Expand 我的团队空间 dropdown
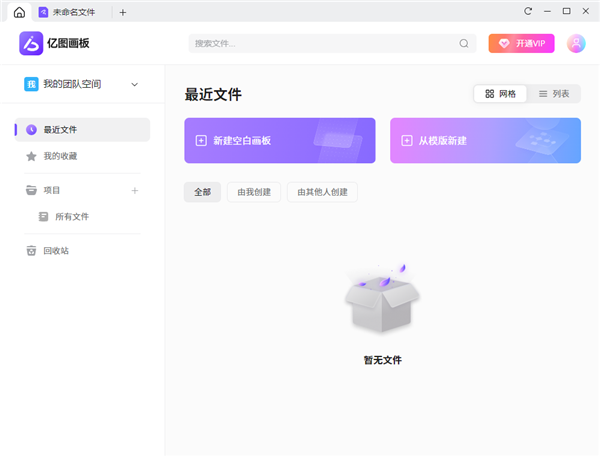The image size is (600, 457). (x=134, y=85)
